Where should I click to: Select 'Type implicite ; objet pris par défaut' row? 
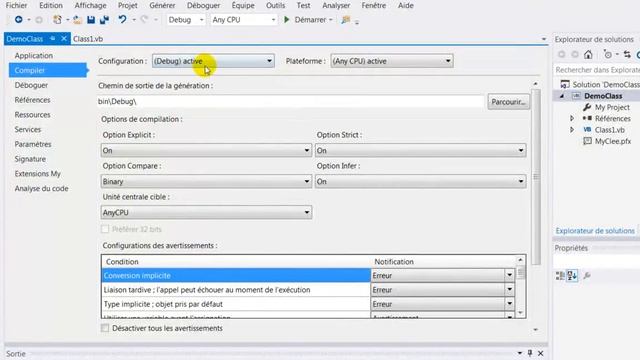tap(236, 304)
